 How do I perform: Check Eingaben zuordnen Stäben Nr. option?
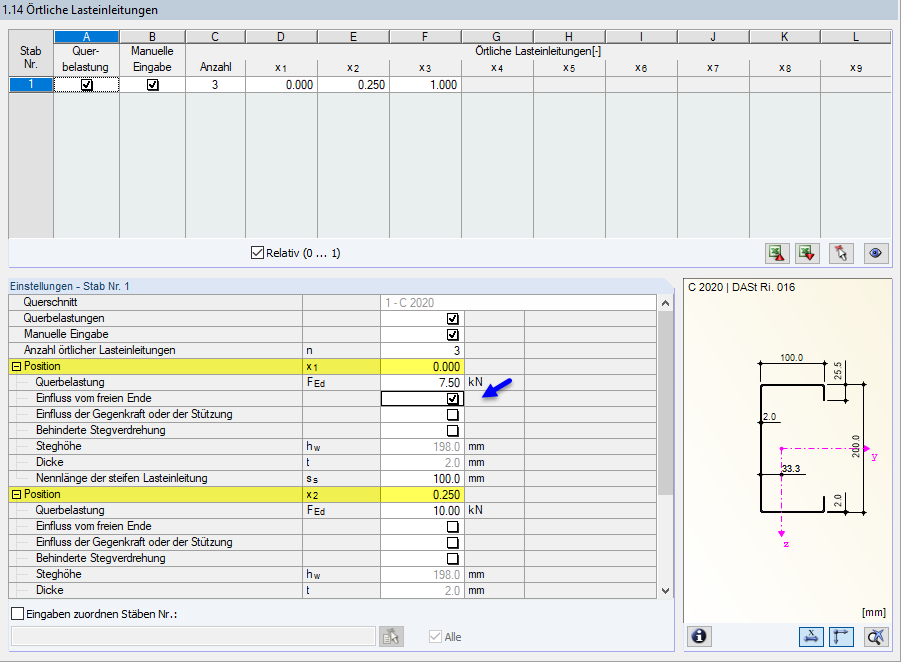pyautogui.click(x=18, y=614)
